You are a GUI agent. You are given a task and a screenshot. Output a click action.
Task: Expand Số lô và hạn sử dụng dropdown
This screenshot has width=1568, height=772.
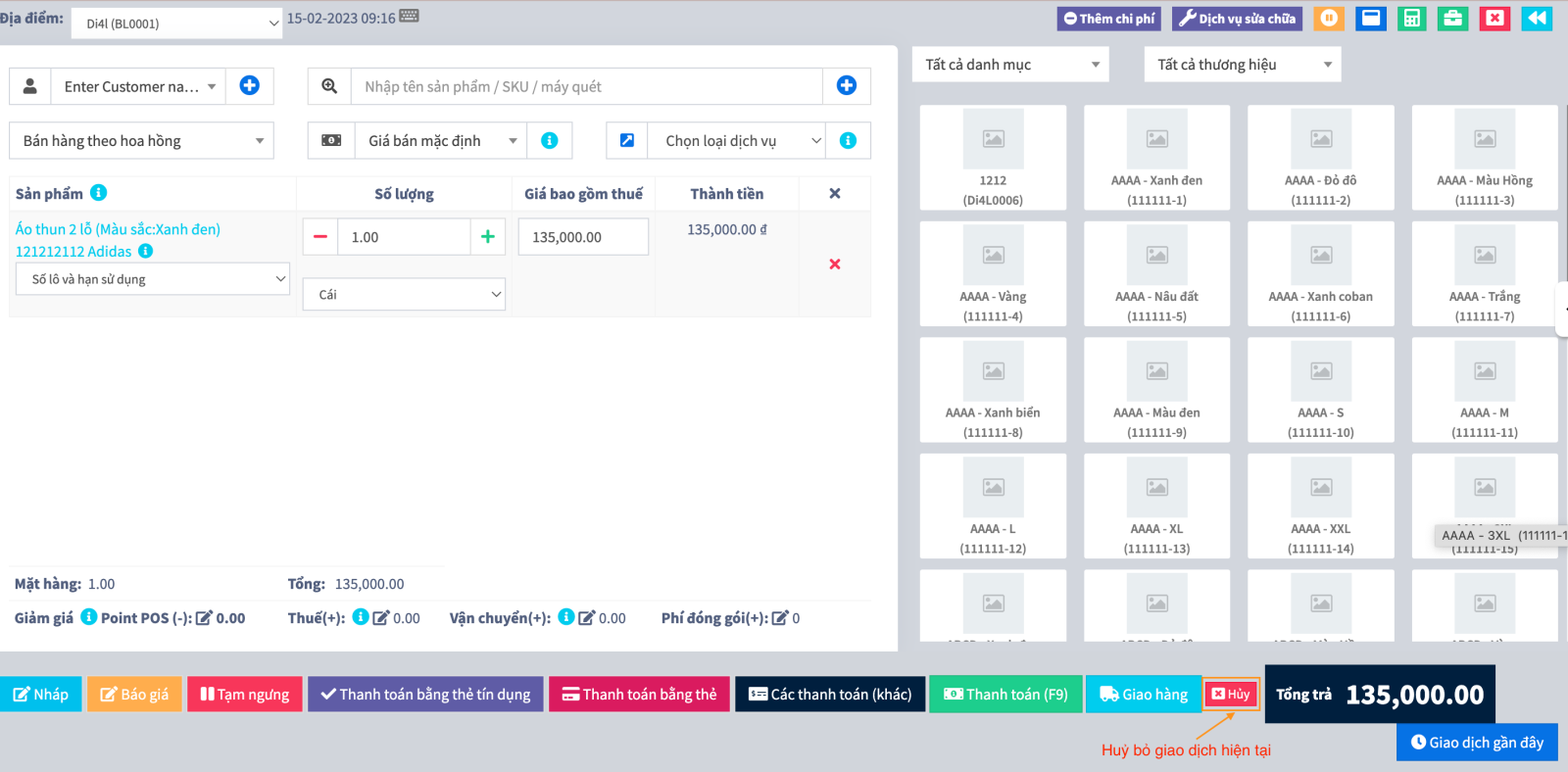click(153, 279)
